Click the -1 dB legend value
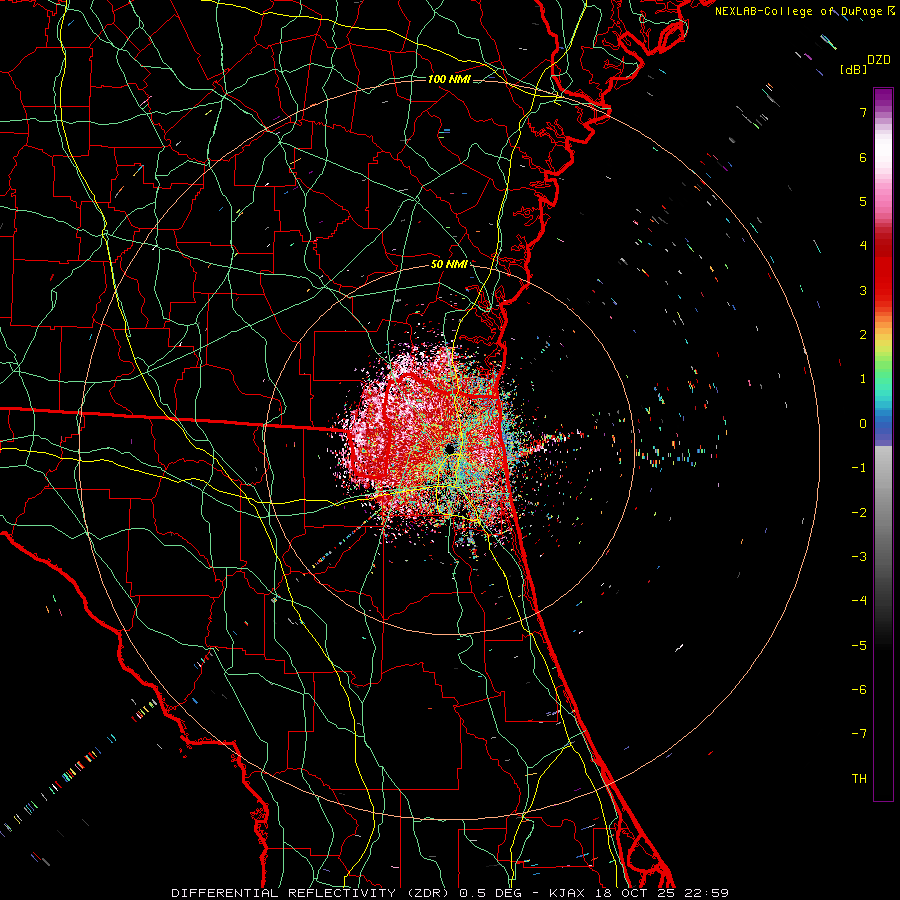 tap(859, 468)
